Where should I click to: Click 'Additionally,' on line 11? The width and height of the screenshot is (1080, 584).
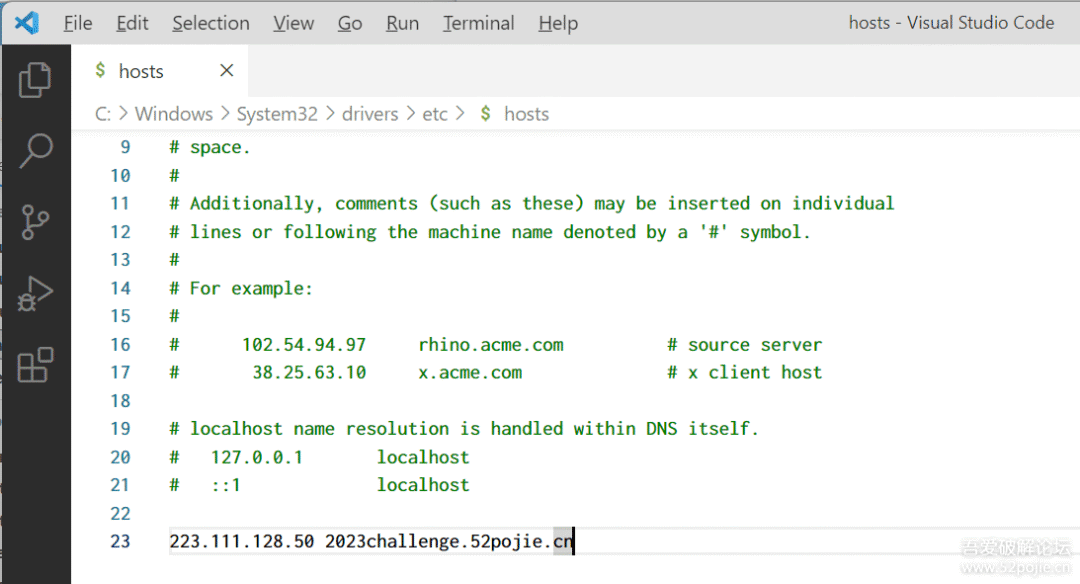tap(256, 204)
